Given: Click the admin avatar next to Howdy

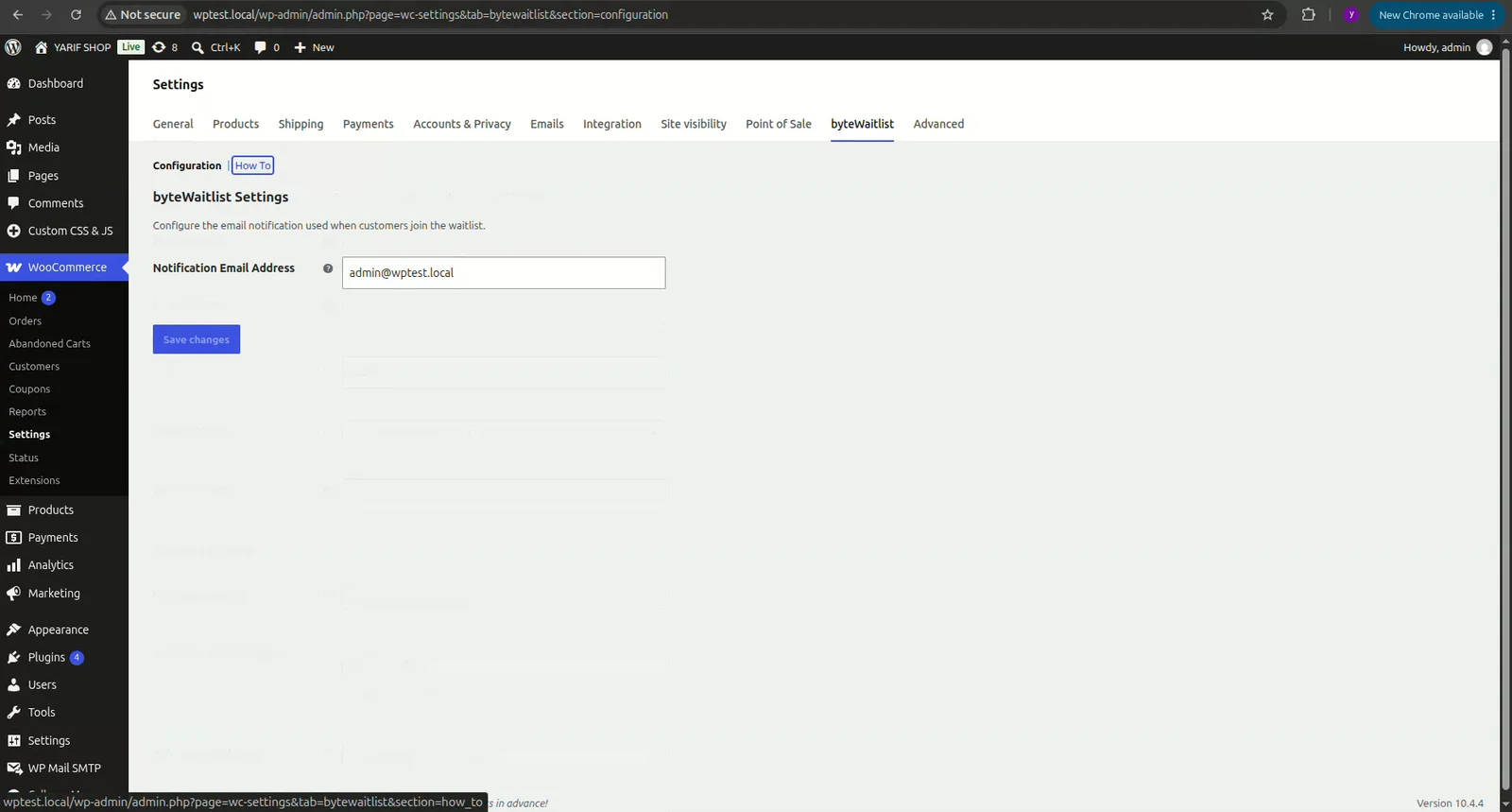Looking at the screenshot, I should click(1485, 47).
